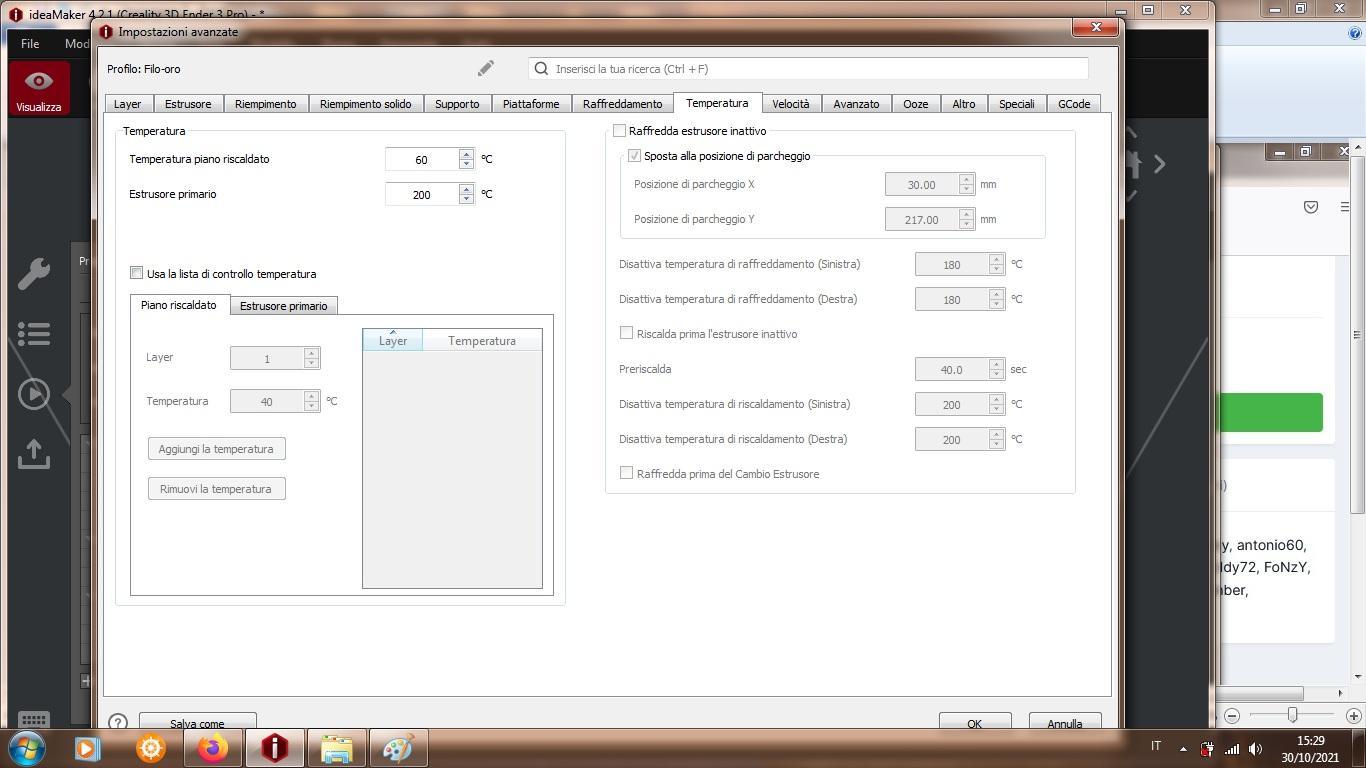
Task: Click the settings search field
Action: (x=808, y=69)
